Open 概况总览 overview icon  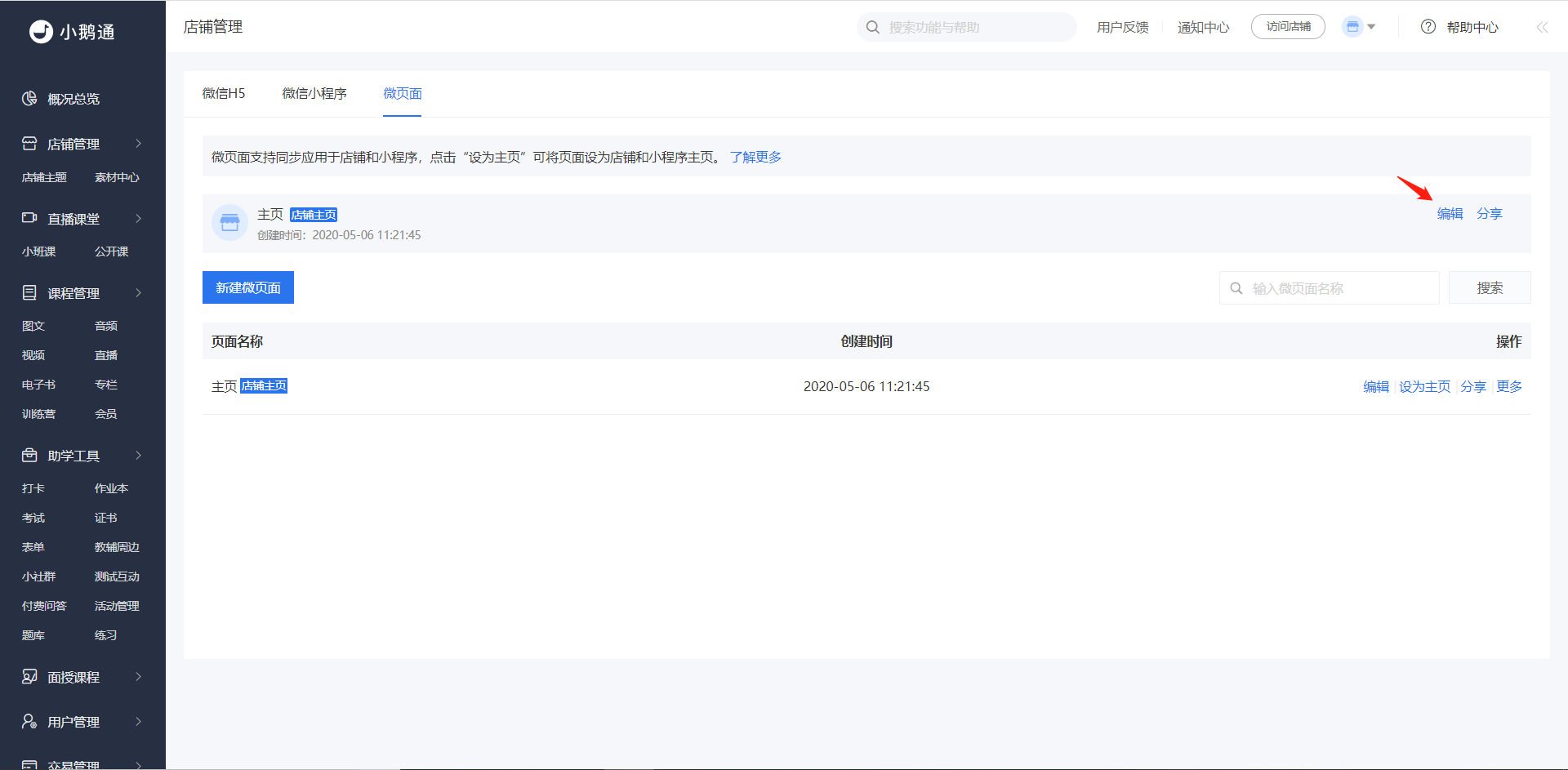[29, 99]
